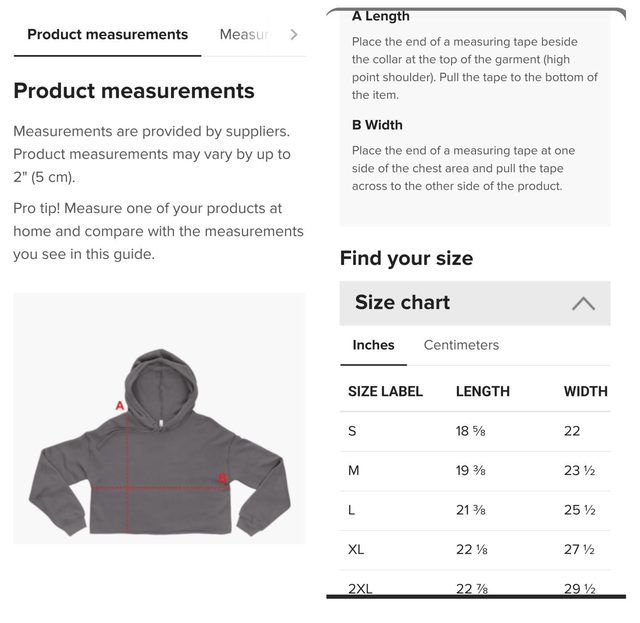Viewport: 640px width, 623px height.
Task: Click the red A length marker
Action: pyautogui.click(x=120, y=406)
